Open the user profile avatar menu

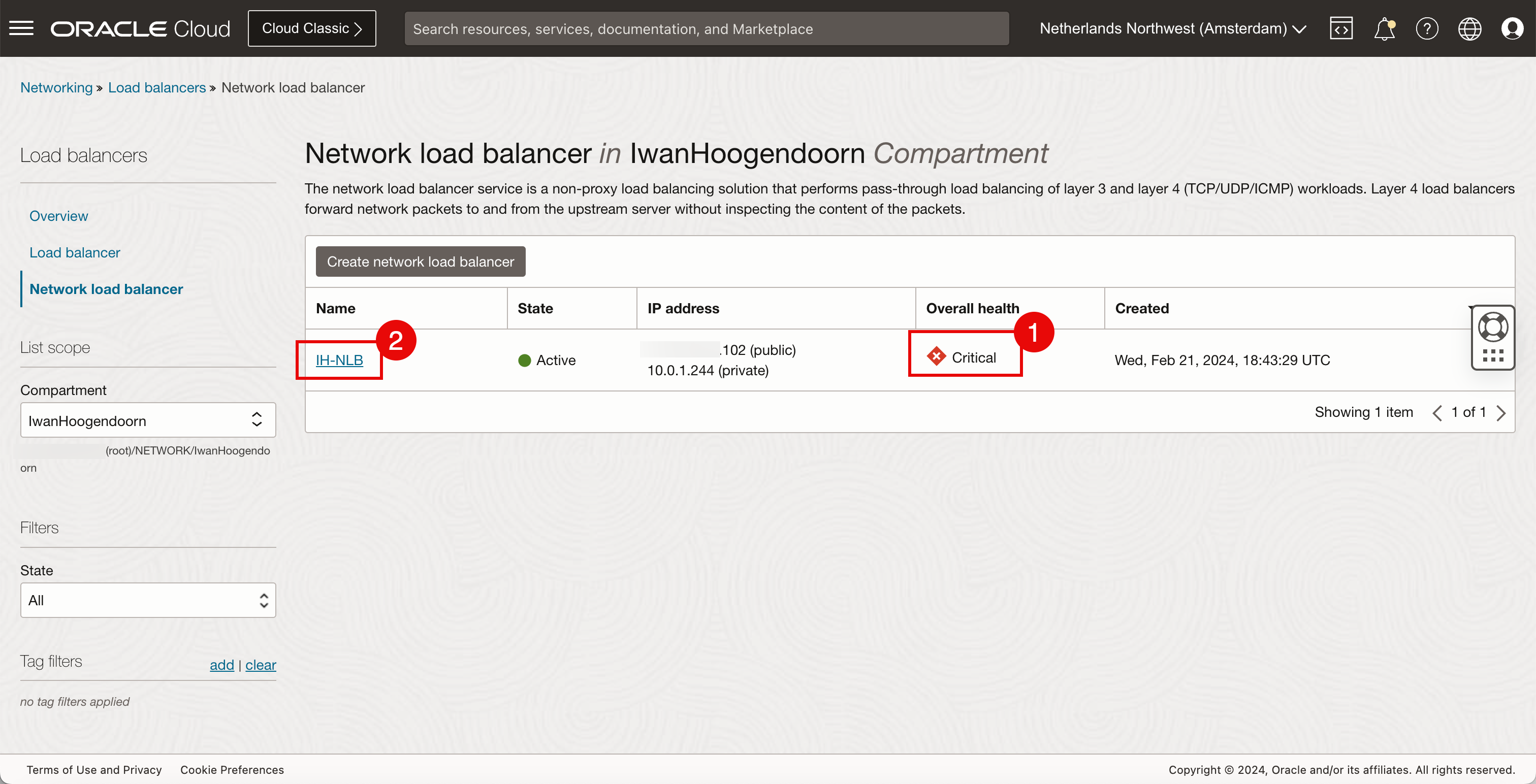1512,28
